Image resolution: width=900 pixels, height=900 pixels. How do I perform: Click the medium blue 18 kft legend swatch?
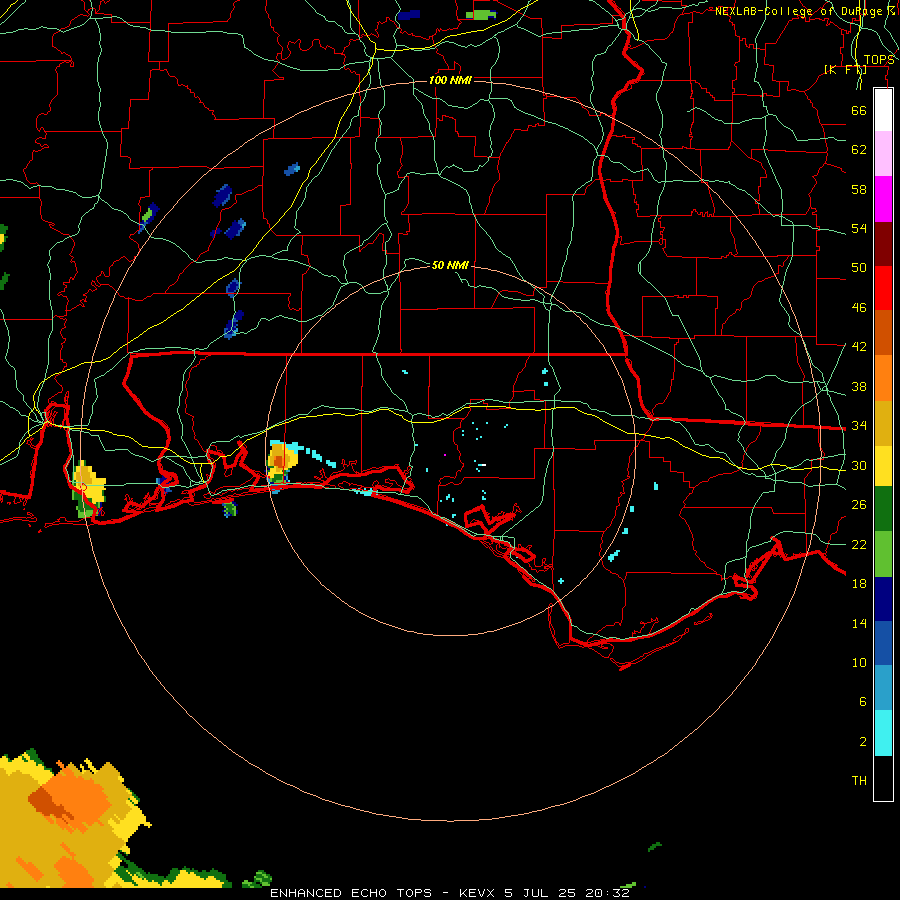tap(883, 643)
